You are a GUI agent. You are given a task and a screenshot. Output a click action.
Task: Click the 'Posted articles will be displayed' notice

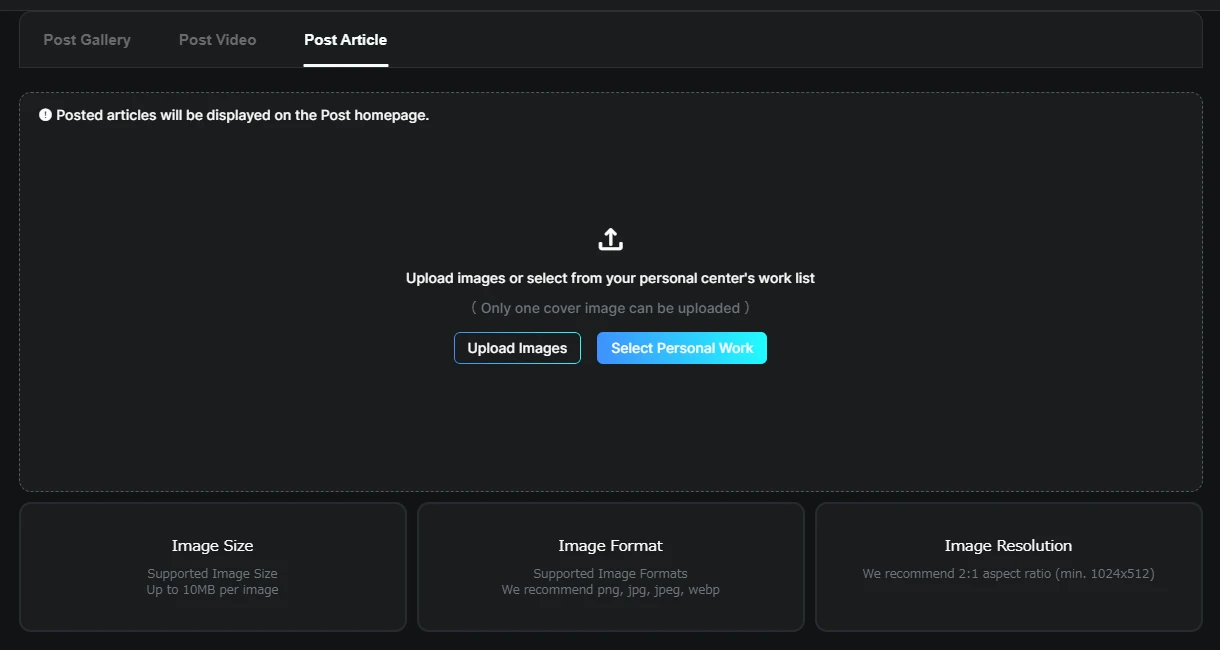tap(242, 115)
